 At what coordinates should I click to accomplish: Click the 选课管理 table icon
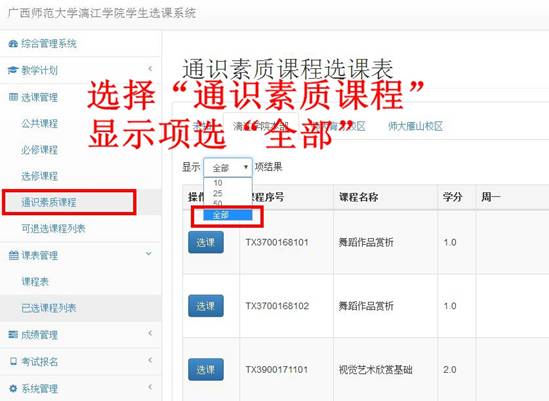point(13,97)
